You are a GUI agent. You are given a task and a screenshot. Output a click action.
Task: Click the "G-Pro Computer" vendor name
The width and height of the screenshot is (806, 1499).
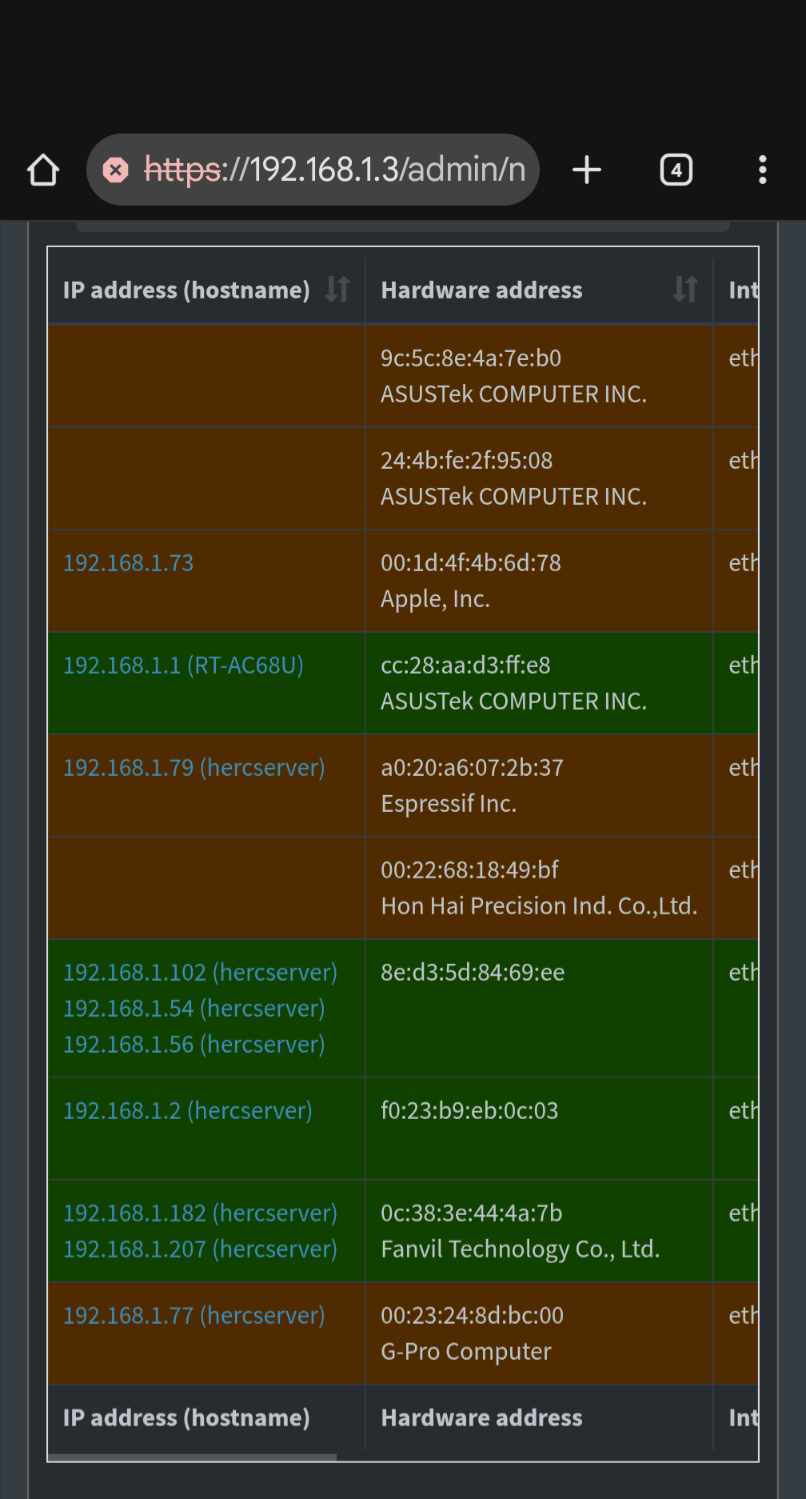point(466,1351)
